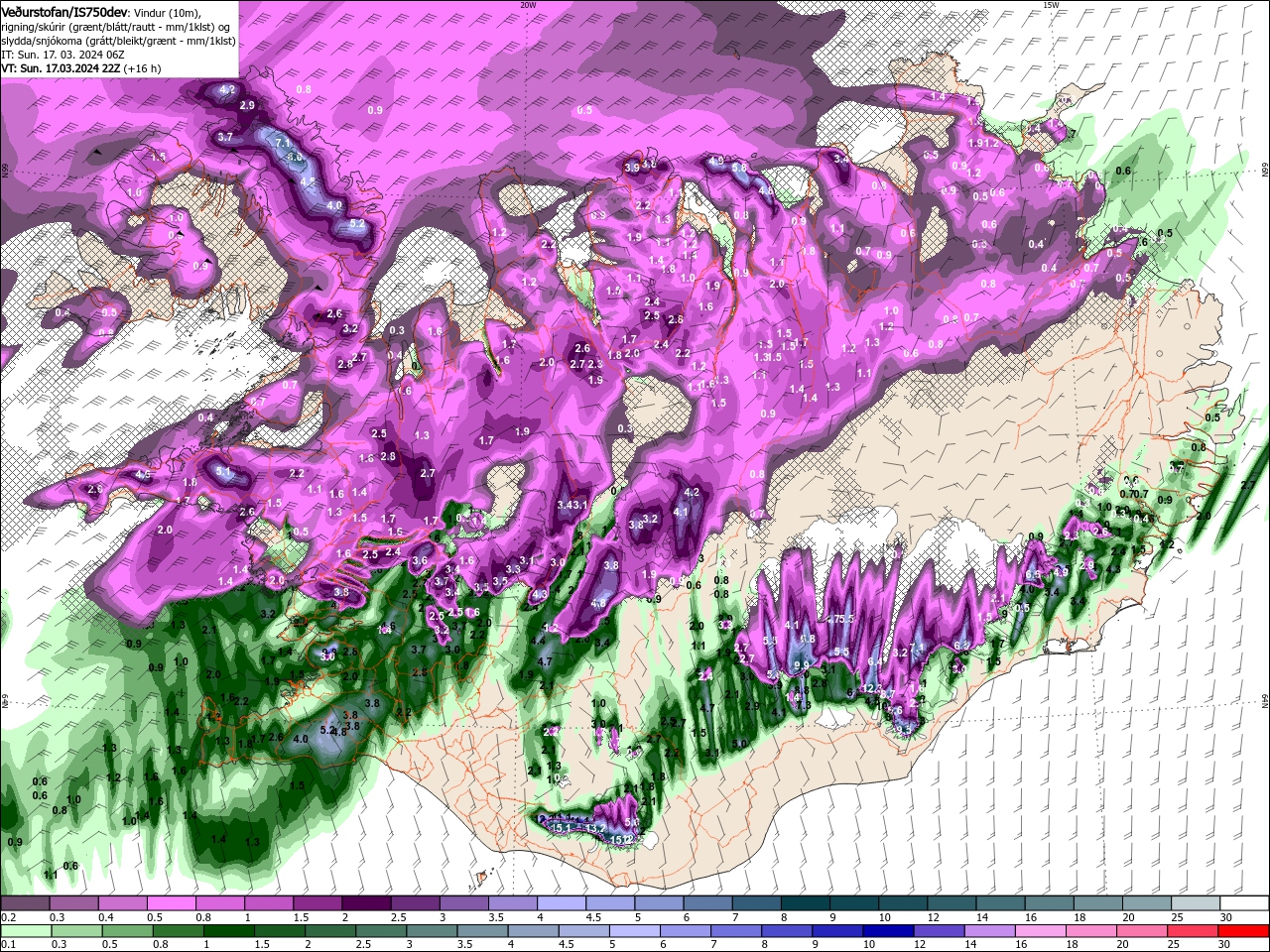Image resolution: width=1270 pixels, height=952 pixels.
Task: Click the lower legend swatch between 0.5 and 0.8
Action: (127, 931)
